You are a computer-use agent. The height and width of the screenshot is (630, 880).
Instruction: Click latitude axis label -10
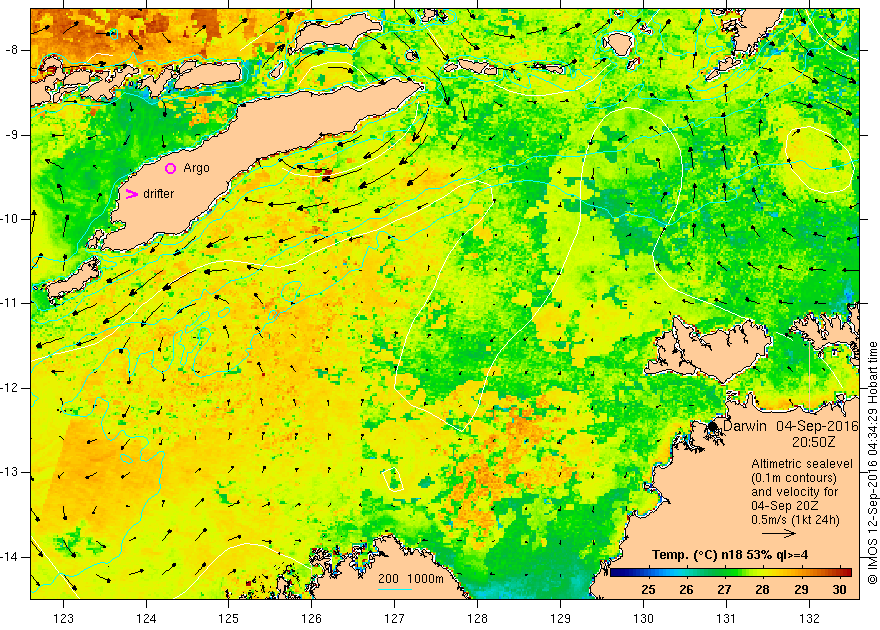(x=10, y=219)
